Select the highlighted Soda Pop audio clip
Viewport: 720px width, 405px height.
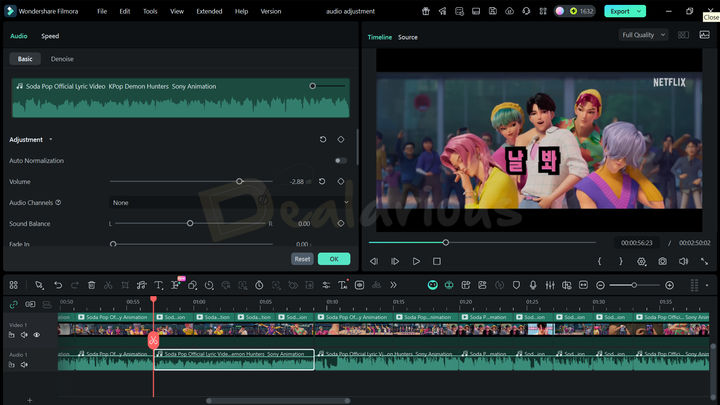(x=234, y=360)
